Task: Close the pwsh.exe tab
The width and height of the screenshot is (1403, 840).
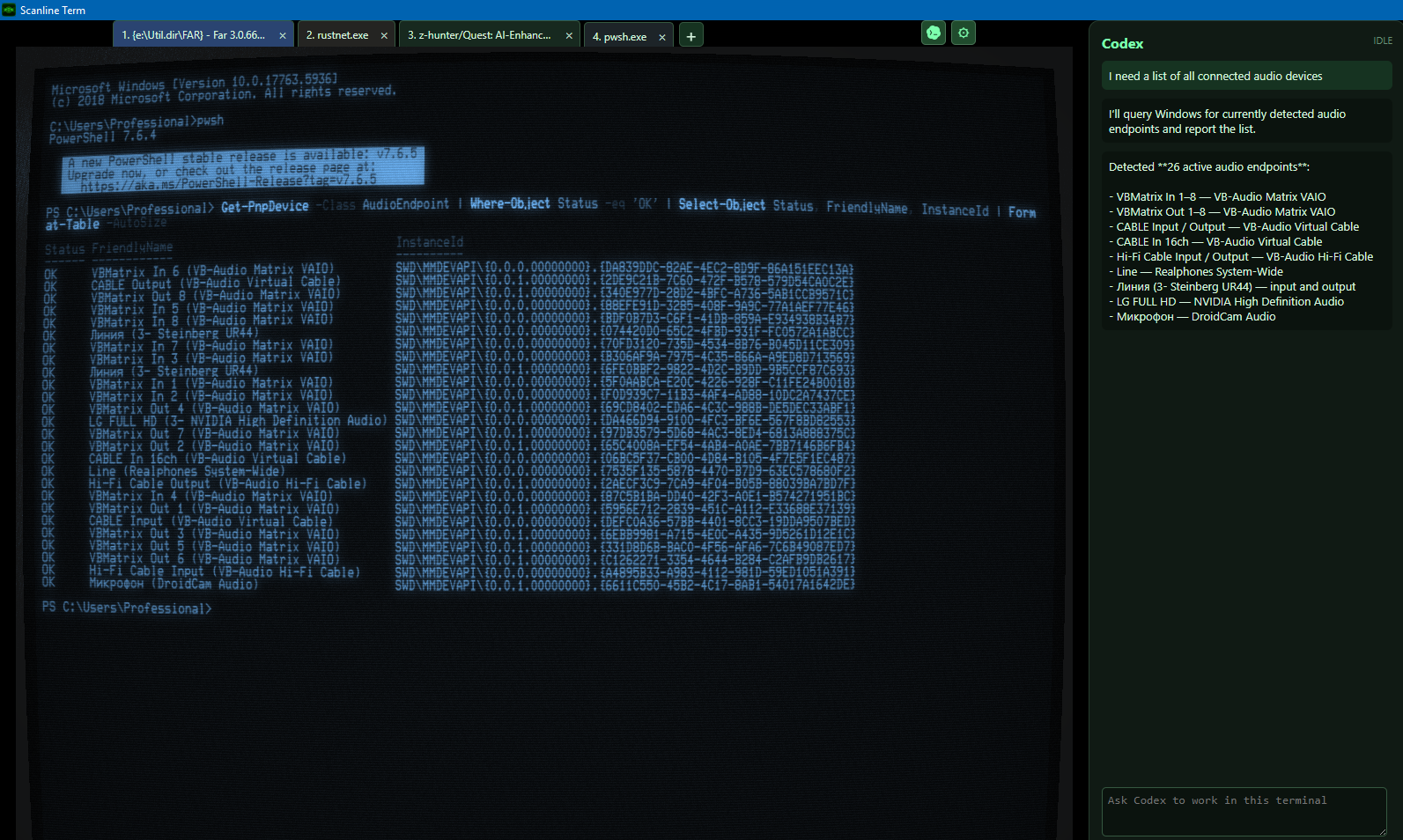Action: (662, 37)
